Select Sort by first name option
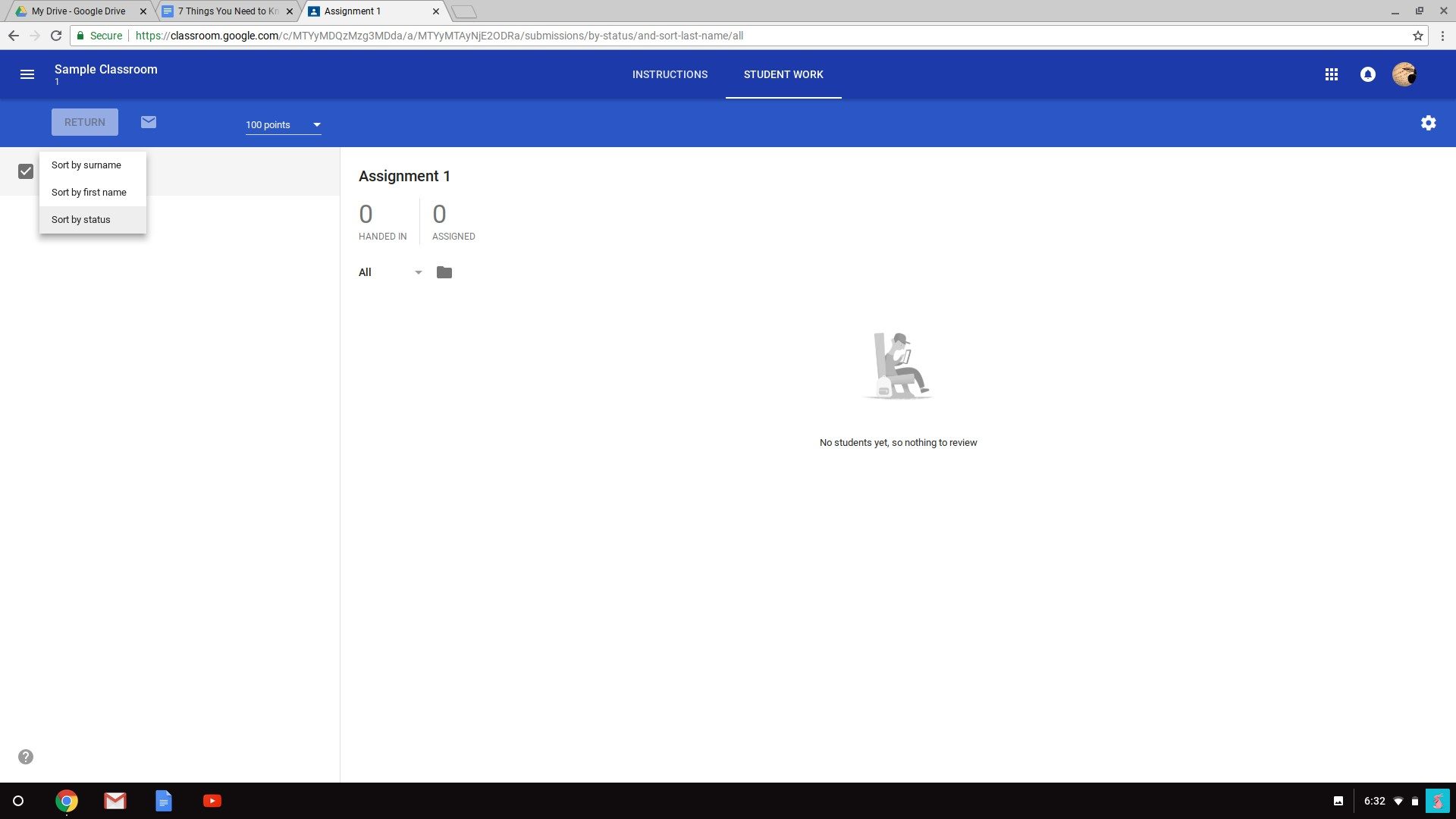1456x819 pixels. coord(89,192)
